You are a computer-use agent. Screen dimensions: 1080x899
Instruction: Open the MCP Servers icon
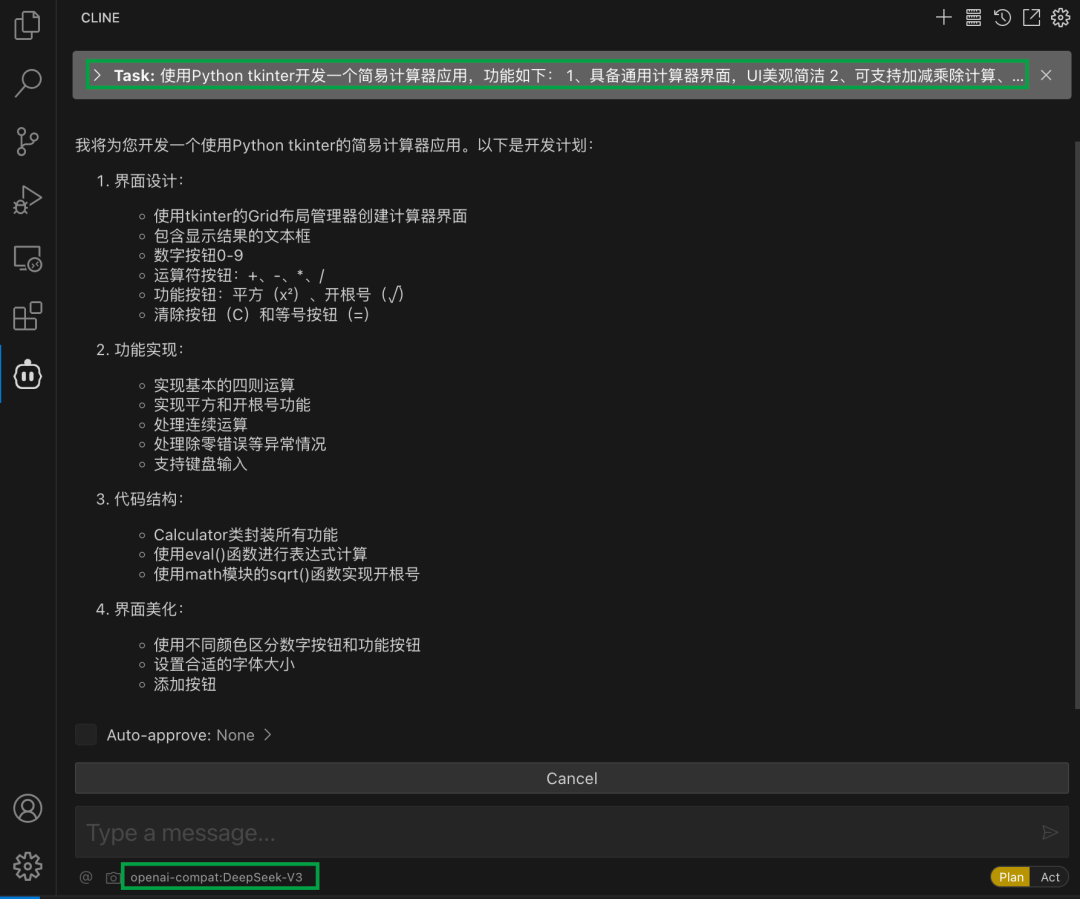(973, 18)
